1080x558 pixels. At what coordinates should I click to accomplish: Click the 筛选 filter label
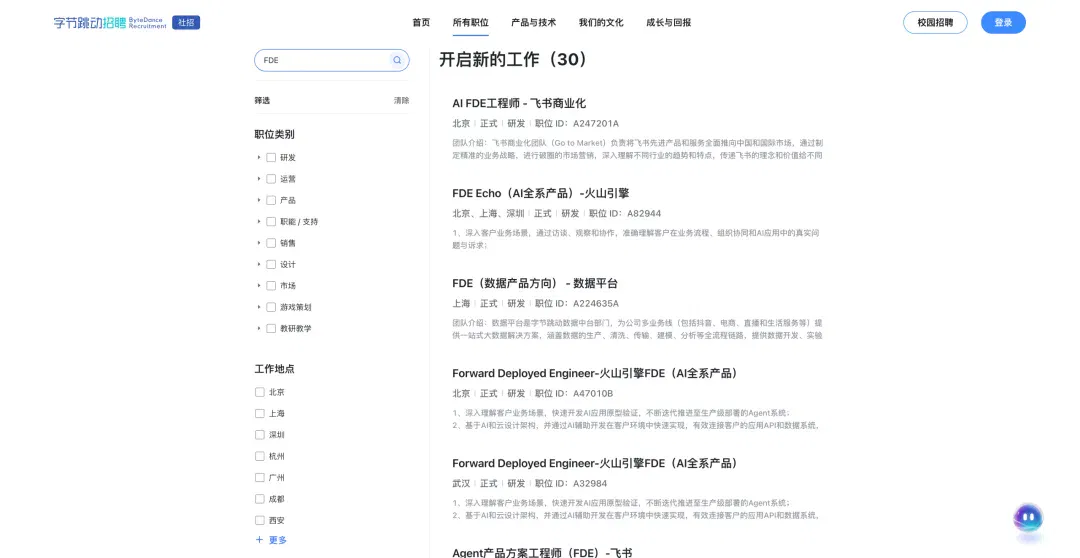262,101
